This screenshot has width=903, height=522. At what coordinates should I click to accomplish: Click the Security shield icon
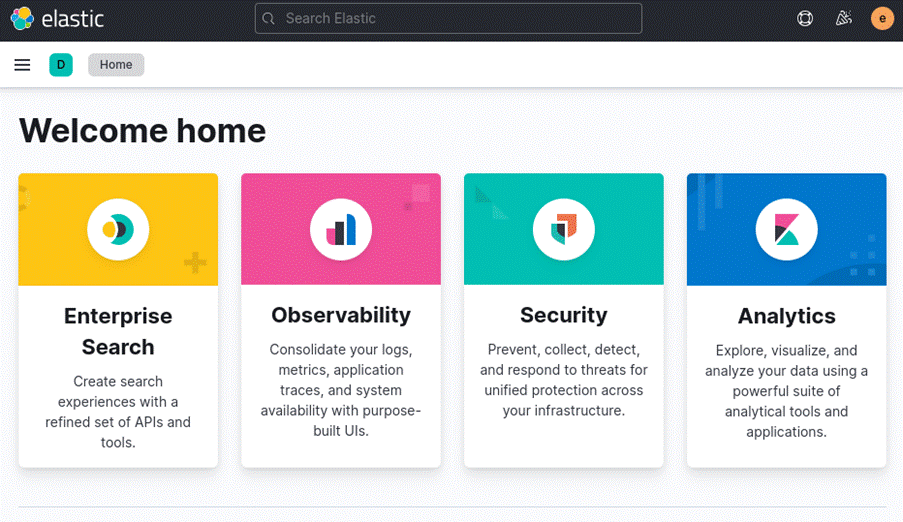tap(564, 229)
